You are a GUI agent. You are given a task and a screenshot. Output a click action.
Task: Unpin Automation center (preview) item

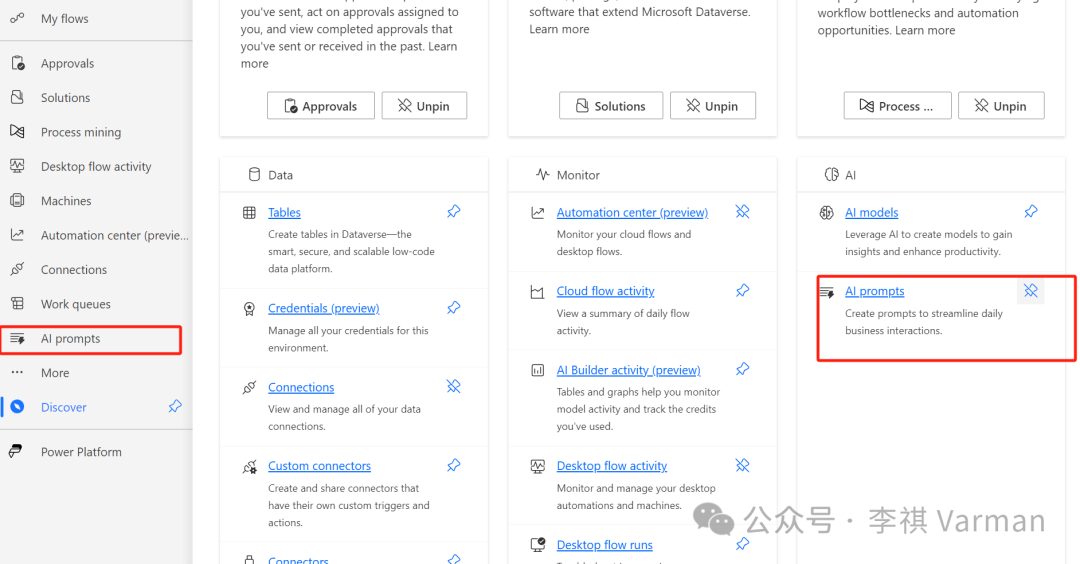tap(742, 212)
